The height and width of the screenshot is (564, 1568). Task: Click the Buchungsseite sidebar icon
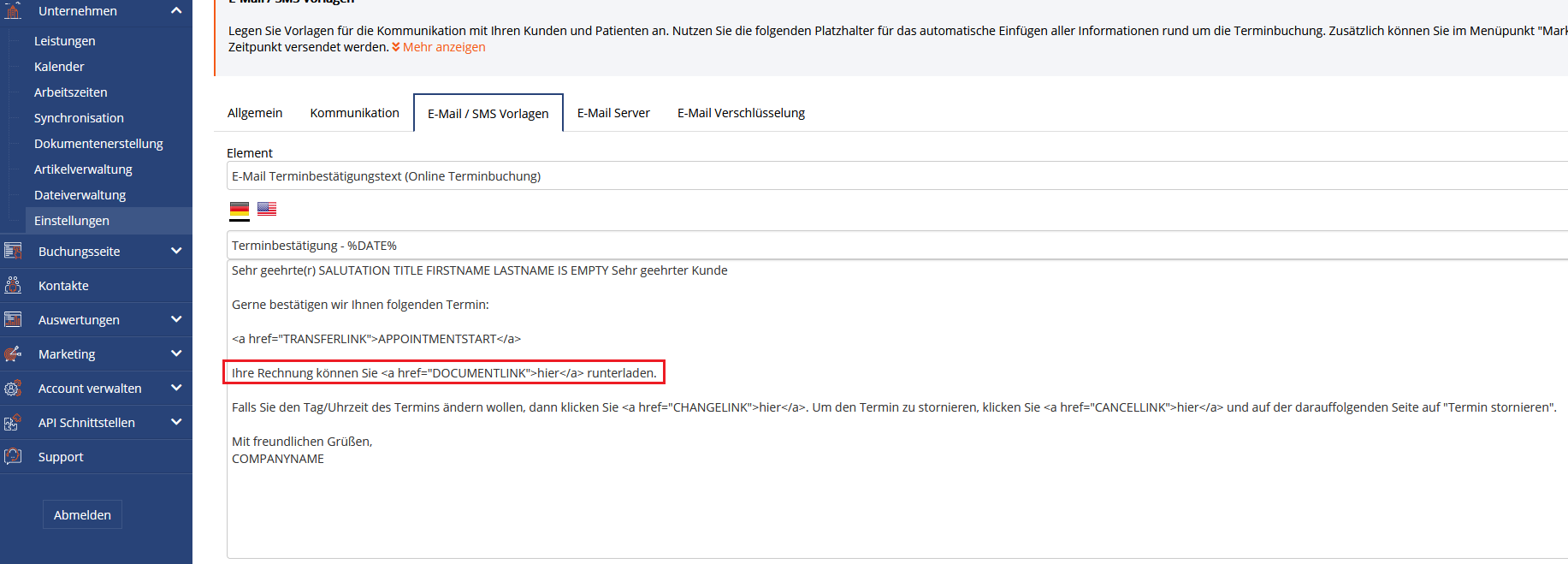[13, 251]
